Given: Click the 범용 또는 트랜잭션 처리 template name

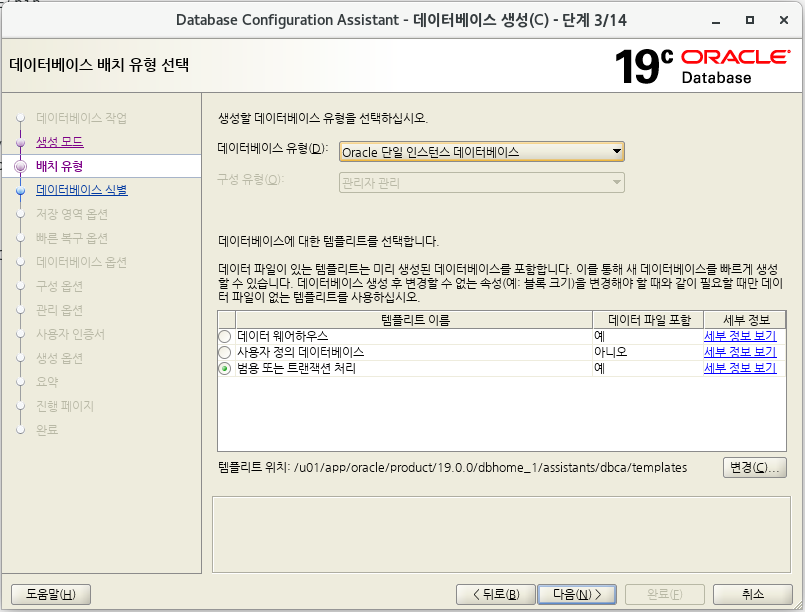Looking at the screenshot, I should tap(296, 368).
